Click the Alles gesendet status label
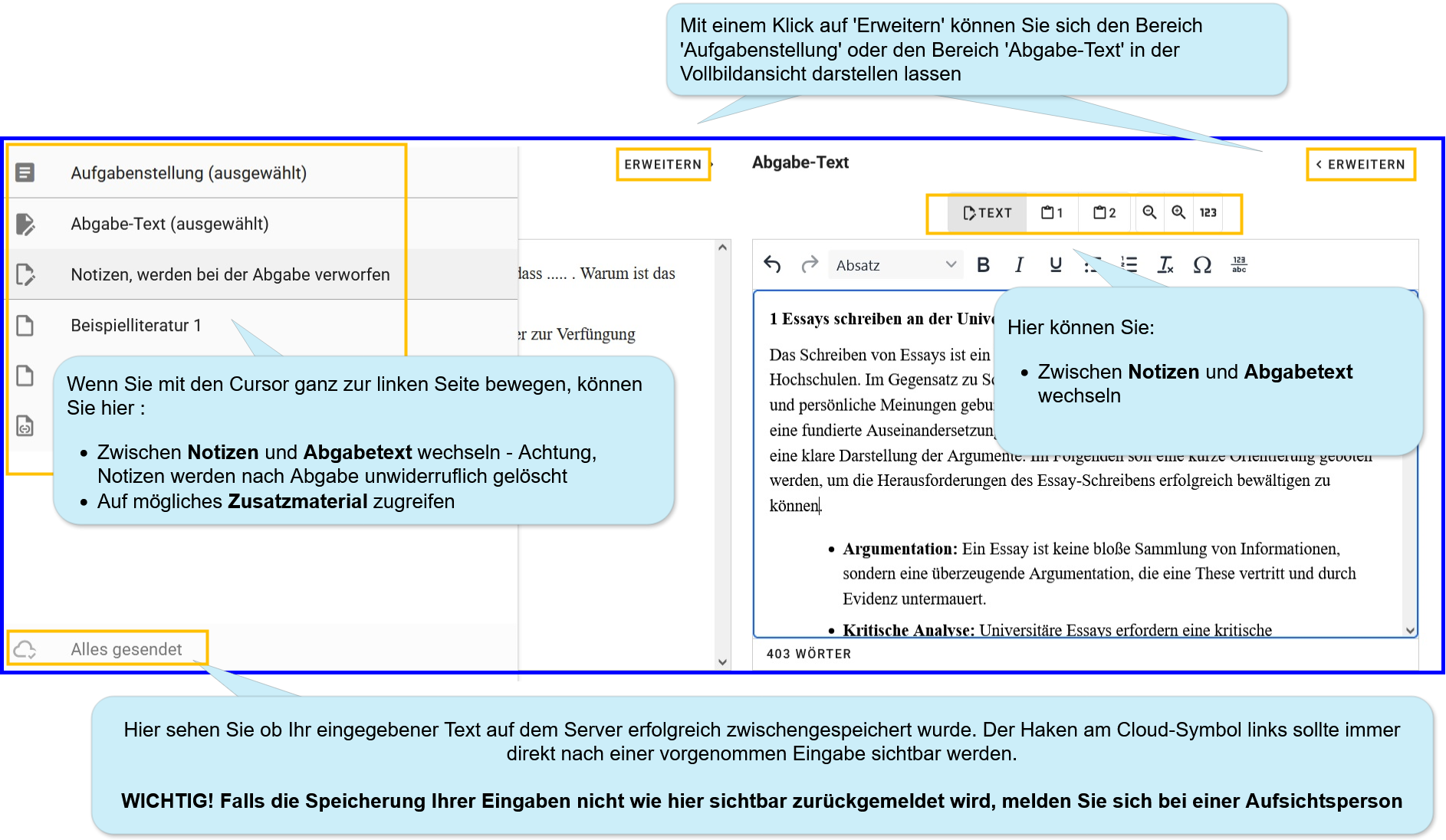The image size is (1446, 840). pyautogui.click(x=127, y=650)
